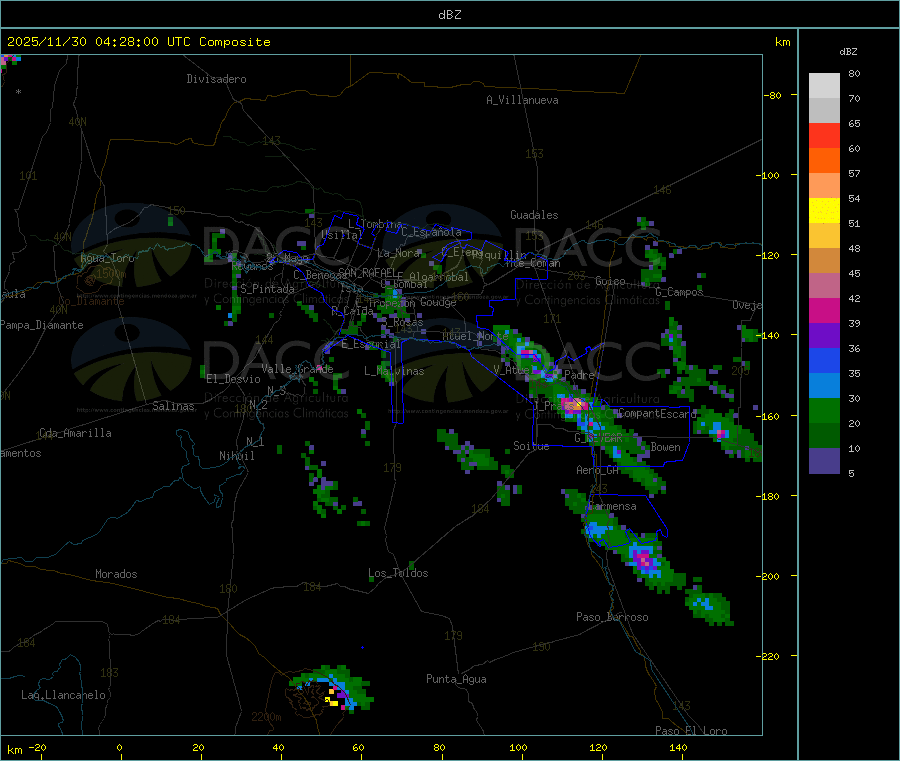Click the slate violet 10 dBZ swatch

coord(824,460)
